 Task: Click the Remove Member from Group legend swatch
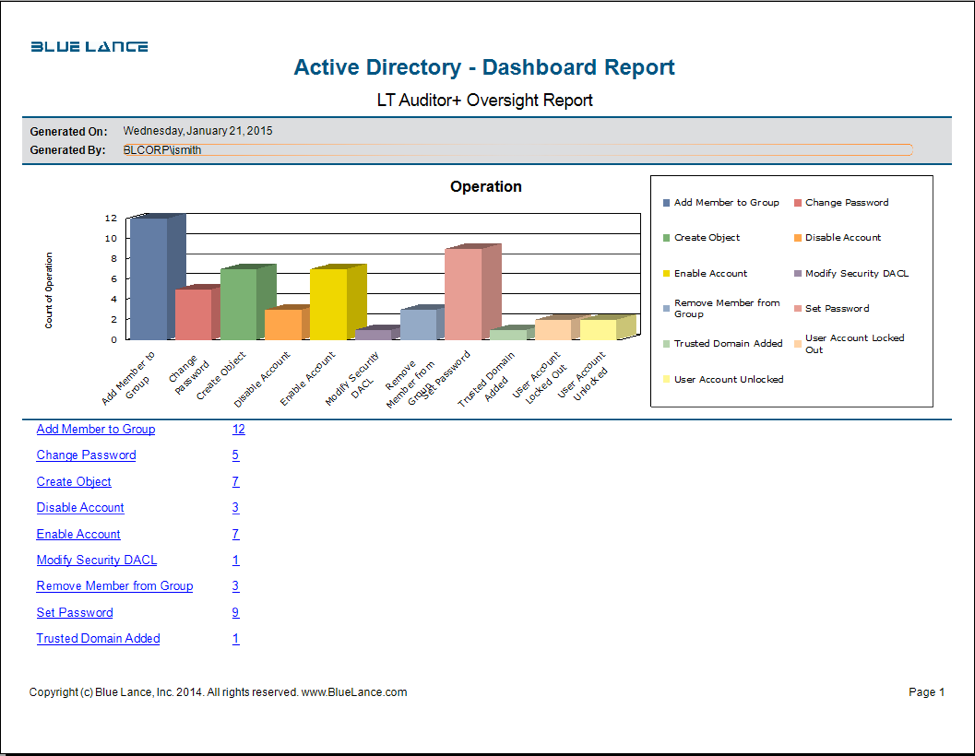tap(667, 308)
